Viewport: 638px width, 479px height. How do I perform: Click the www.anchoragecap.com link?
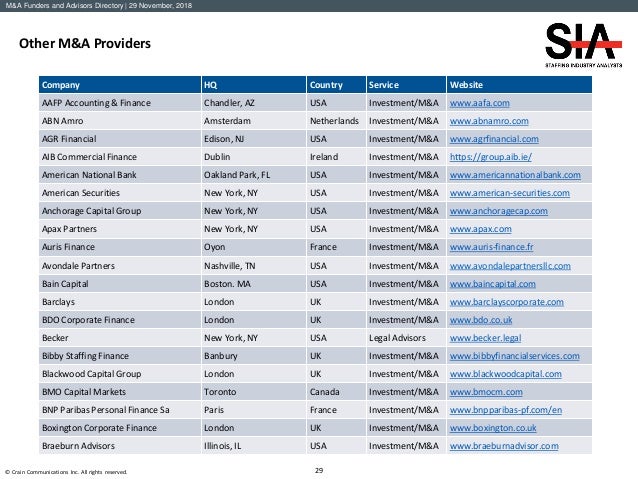click(498, 211)
